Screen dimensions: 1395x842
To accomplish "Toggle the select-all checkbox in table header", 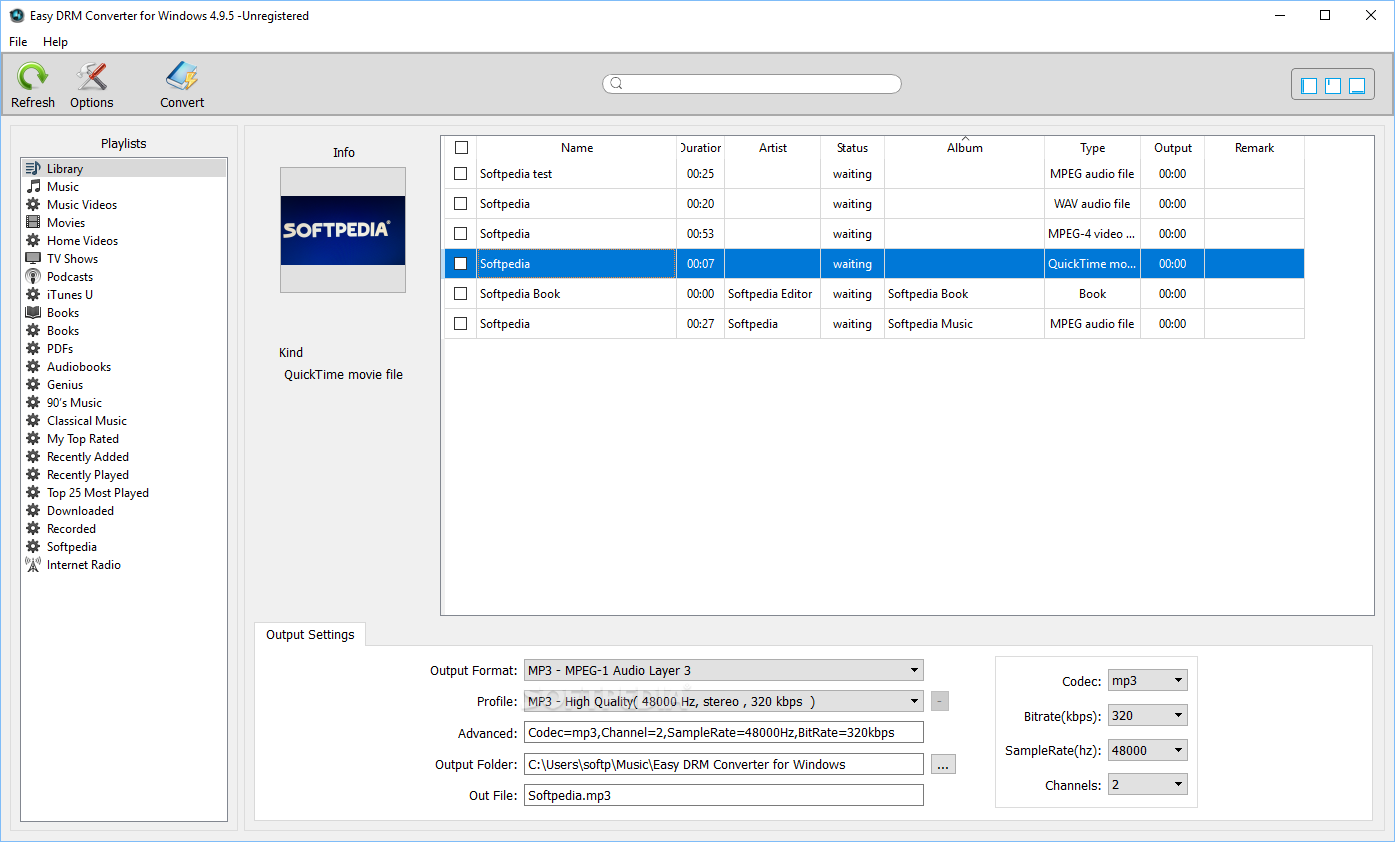I will point(461,148).
